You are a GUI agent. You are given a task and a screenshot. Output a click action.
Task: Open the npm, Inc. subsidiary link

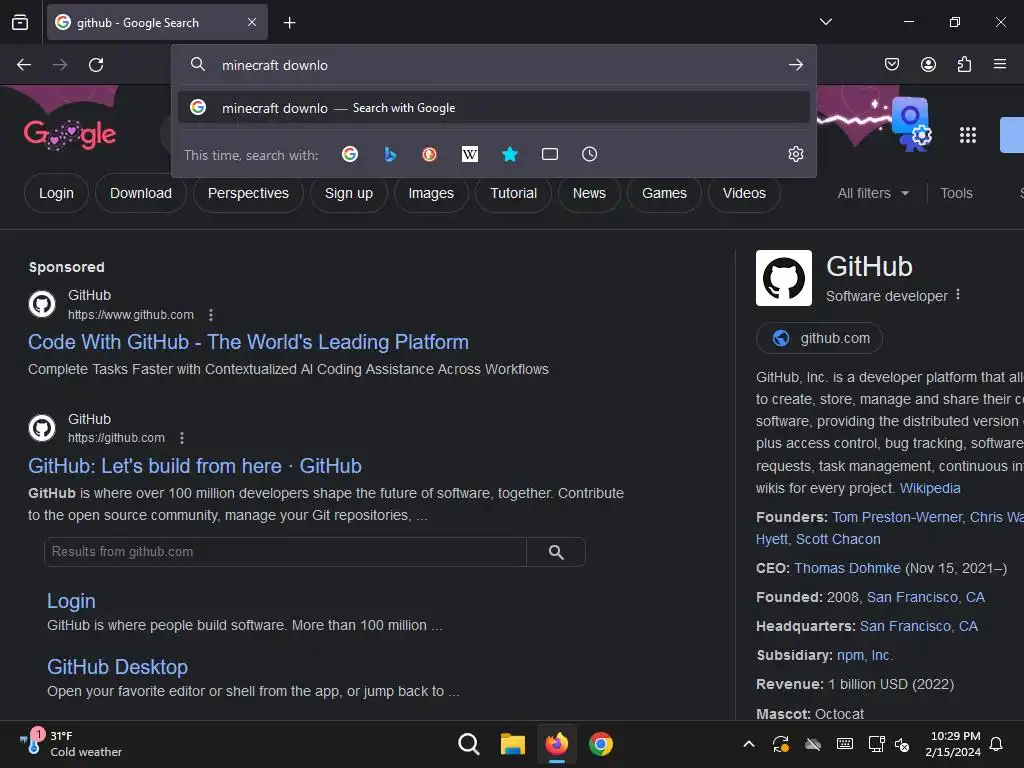865,655
